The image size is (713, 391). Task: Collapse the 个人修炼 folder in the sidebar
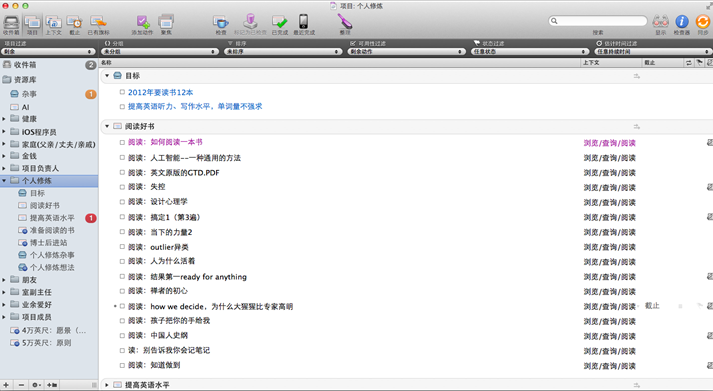click(4, 180)
